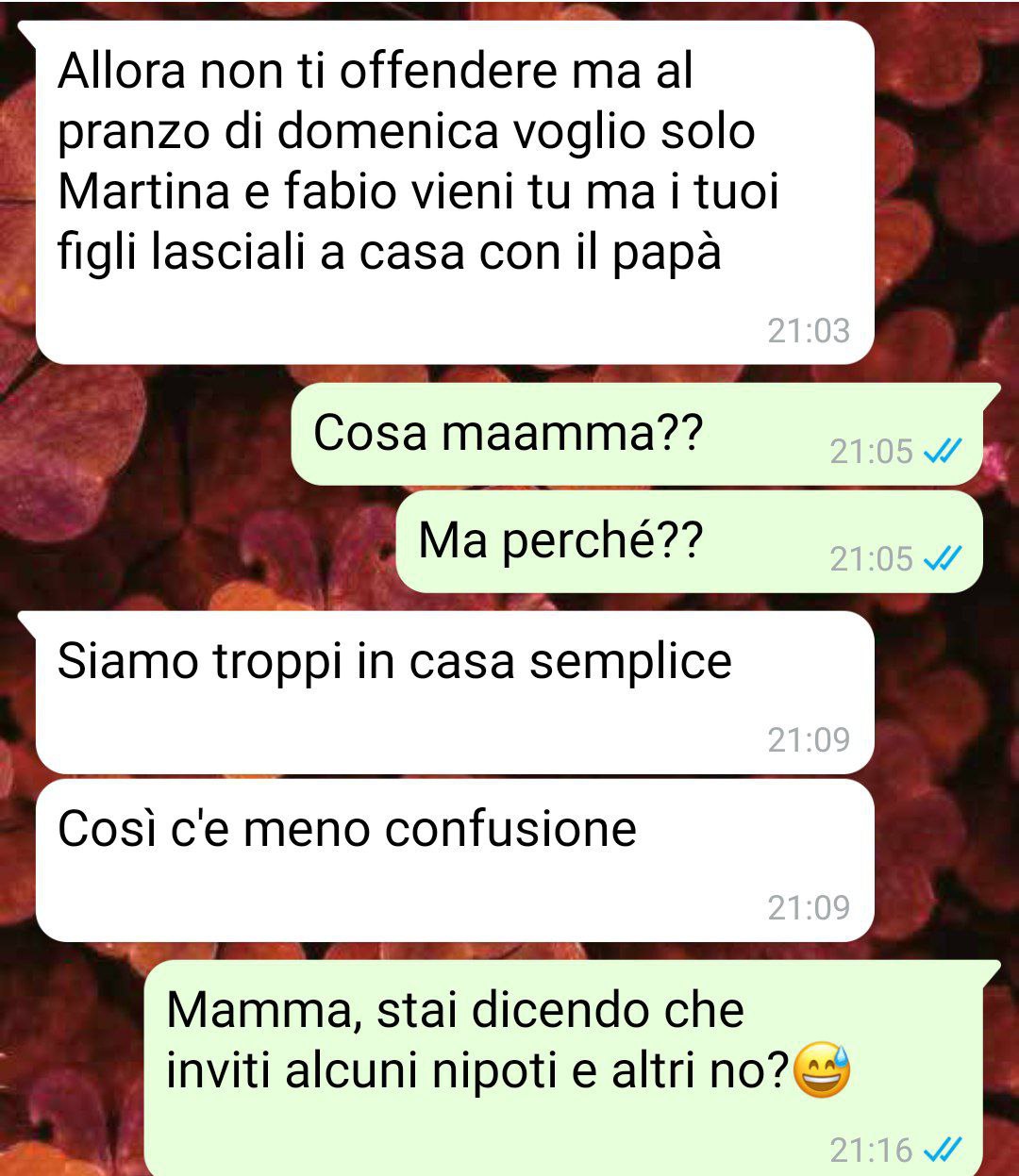Select the 'Così c'e meno confusione' message
Image resolution: width=1019 pixels, height=1176 pixels.
pos(455,860)
